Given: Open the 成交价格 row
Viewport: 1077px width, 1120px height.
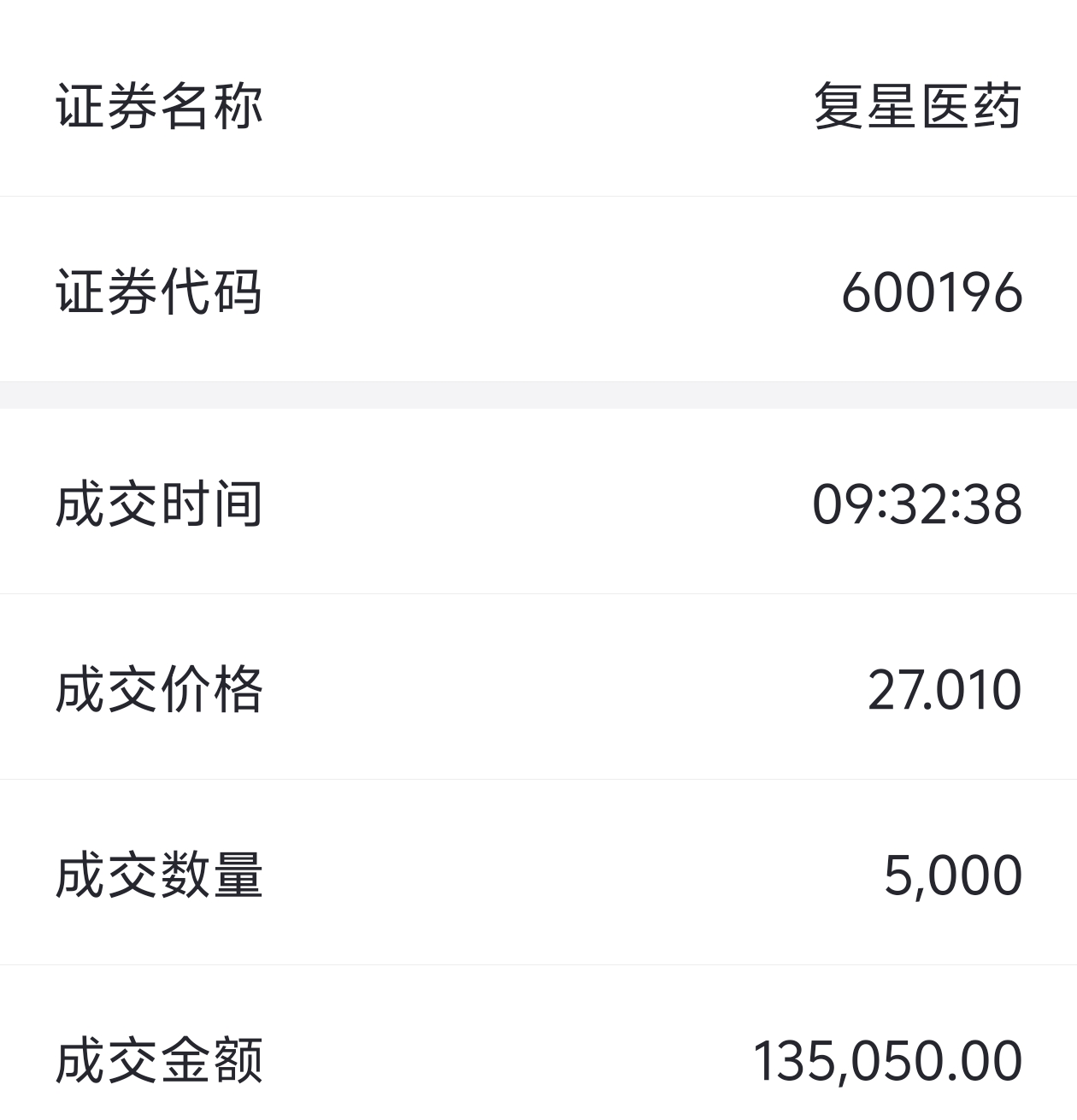Looking at the screenshot, I should 538,687.
